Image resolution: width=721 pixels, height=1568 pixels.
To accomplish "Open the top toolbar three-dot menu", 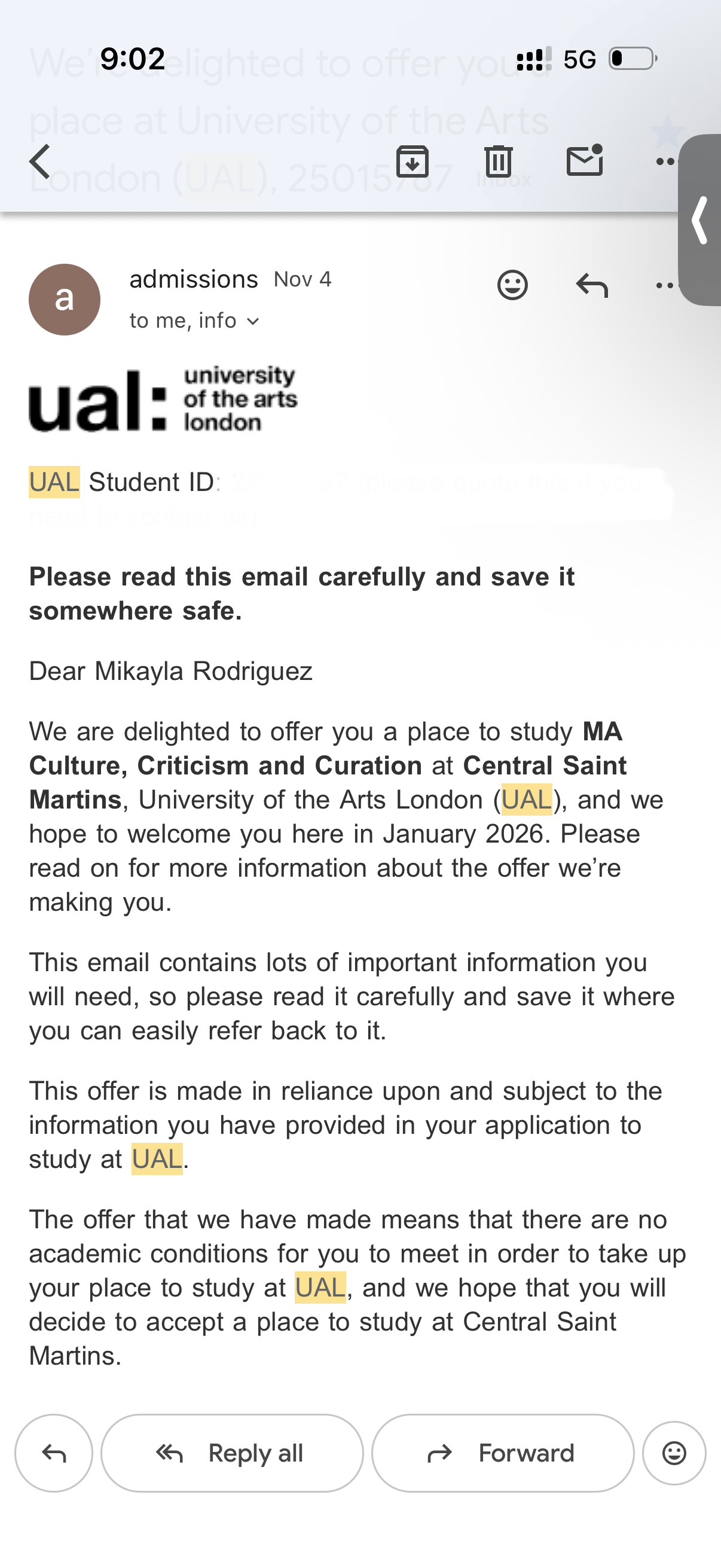I will click(x=665, y=162).
